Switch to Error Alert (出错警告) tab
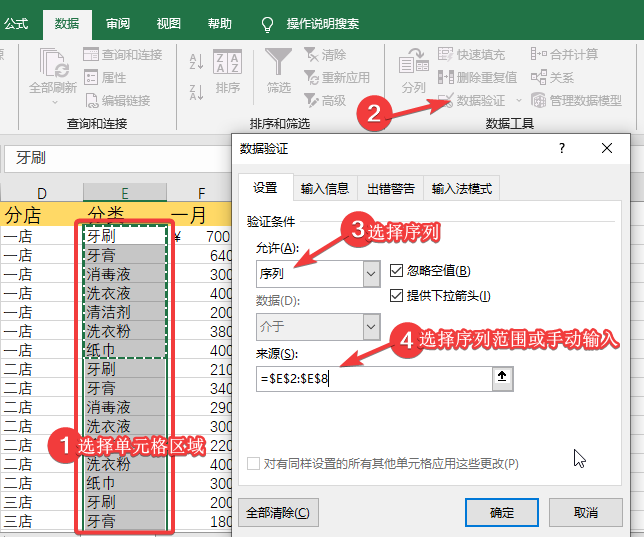Image resolution: width=644 pixels, height=537 pixels. tap(391, 188)
